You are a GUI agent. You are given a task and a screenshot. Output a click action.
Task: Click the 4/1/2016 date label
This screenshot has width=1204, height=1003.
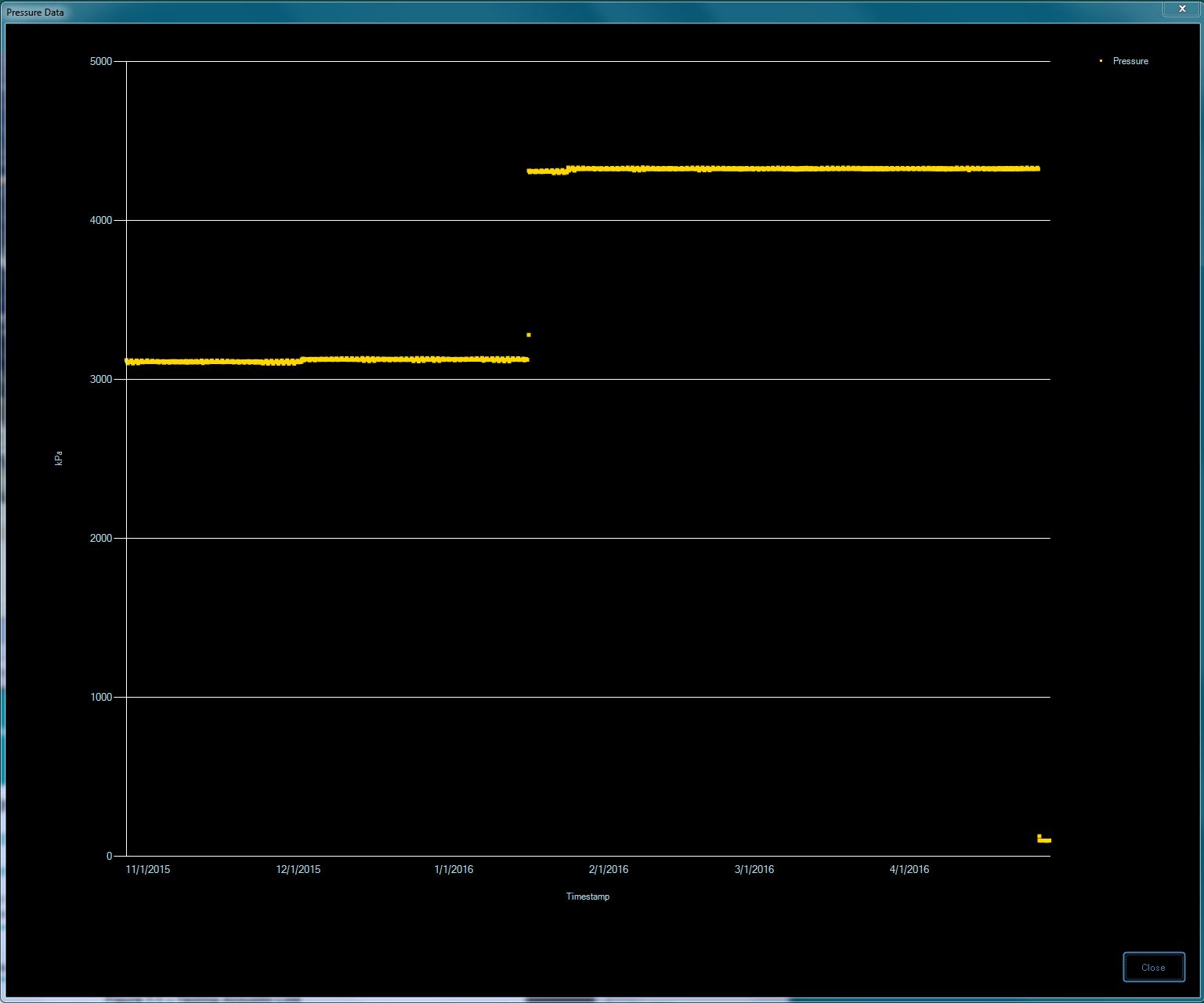[909, 869]
